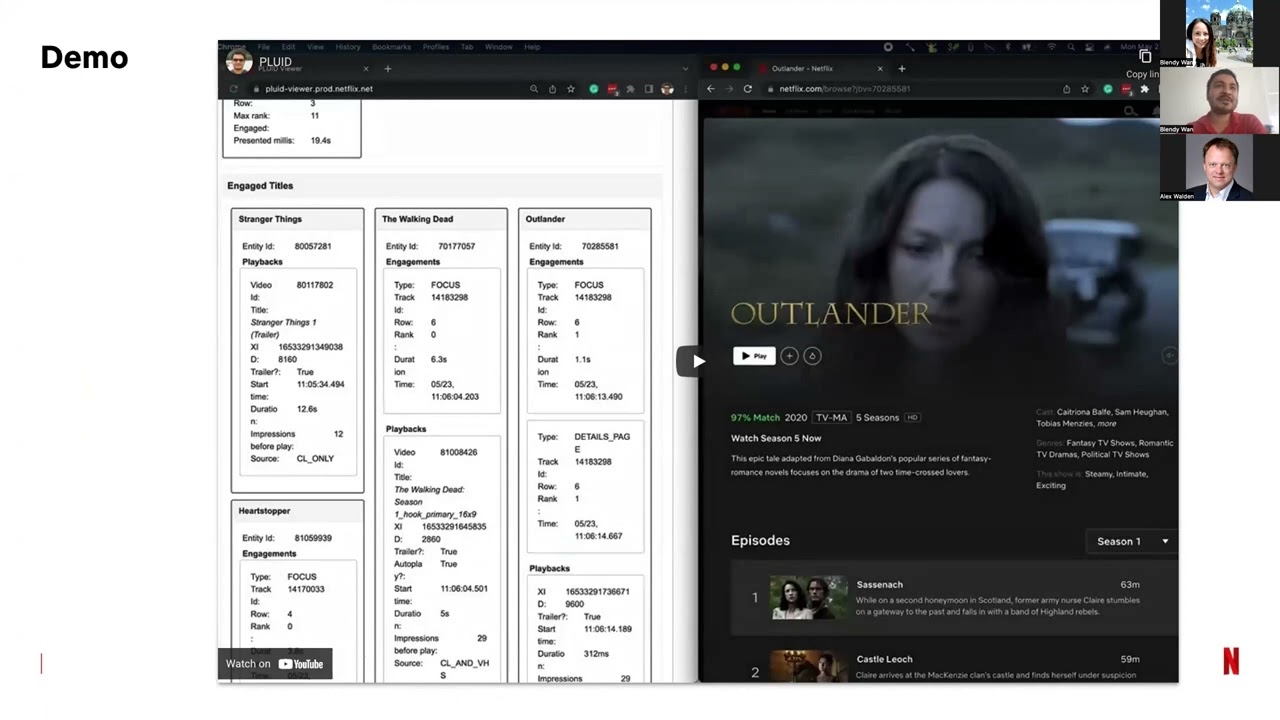Select Alex Walden video thumbnail
Image resolution: width=1280 pixels, height=720 pixels.
point(1219,167)
